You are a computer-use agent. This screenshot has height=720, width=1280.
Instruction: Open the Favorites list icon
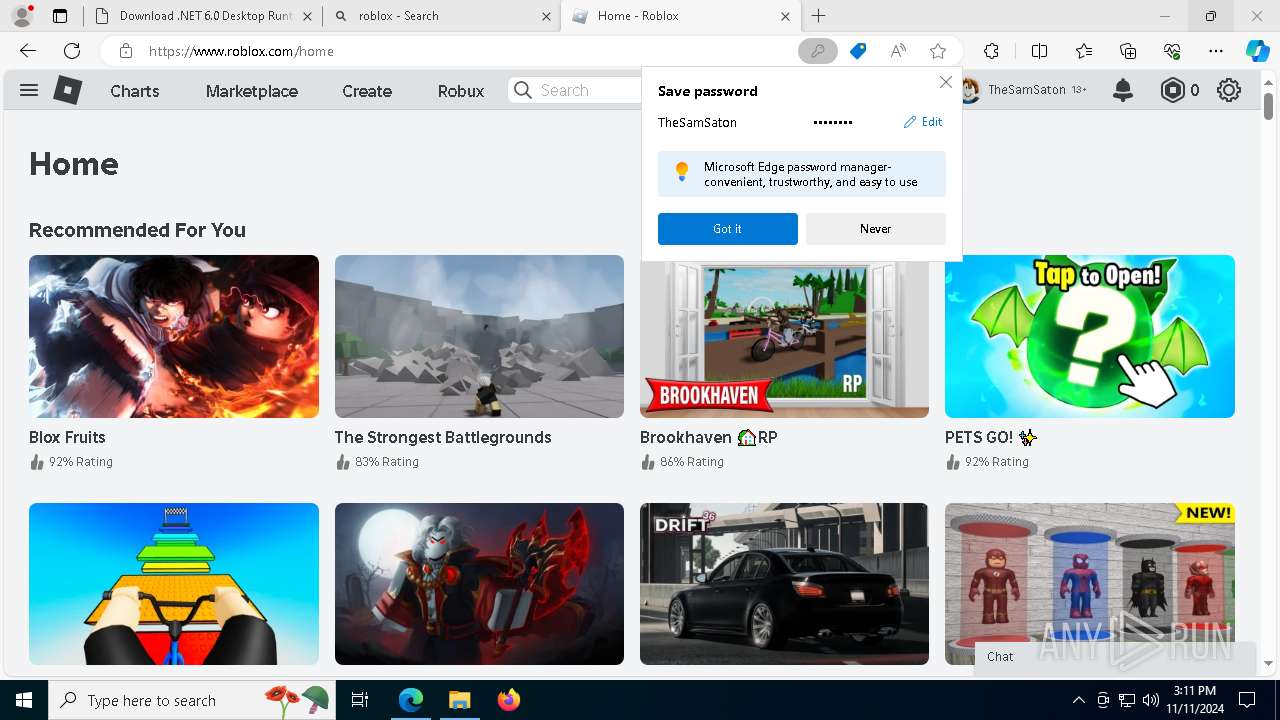[x=1084, y=51]
